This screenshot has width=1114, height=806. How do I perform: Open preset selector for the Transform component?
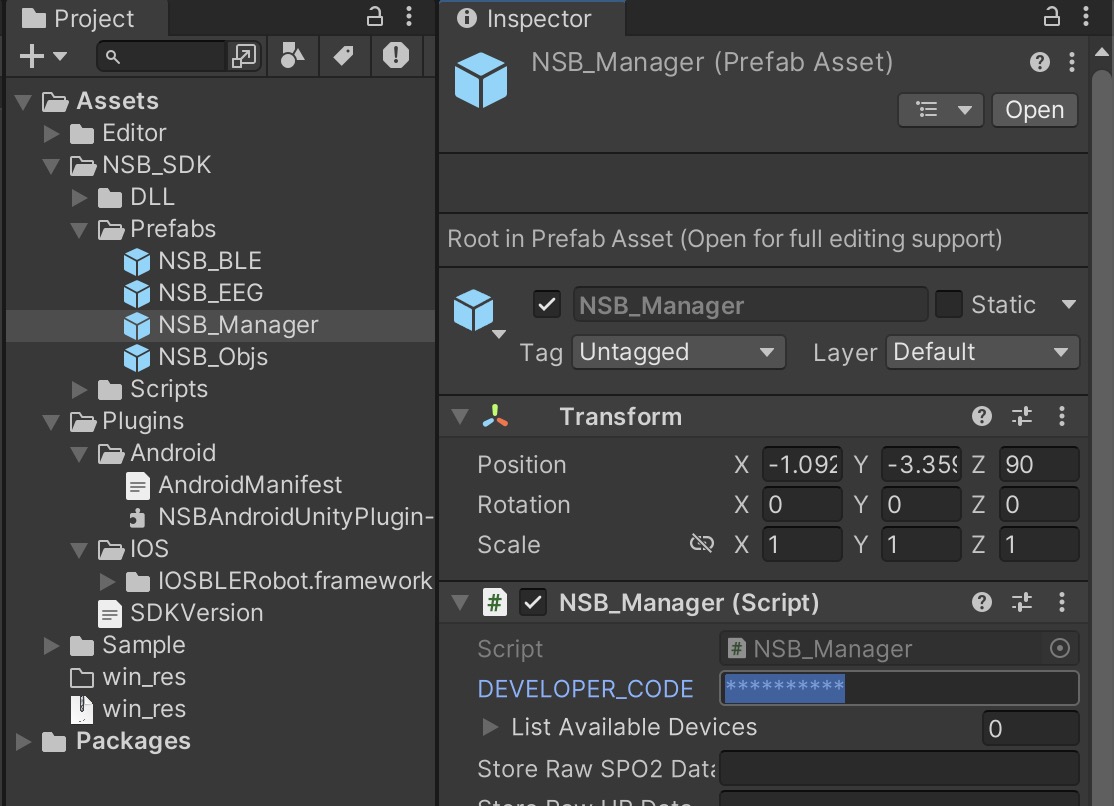tap(1021, 416)
